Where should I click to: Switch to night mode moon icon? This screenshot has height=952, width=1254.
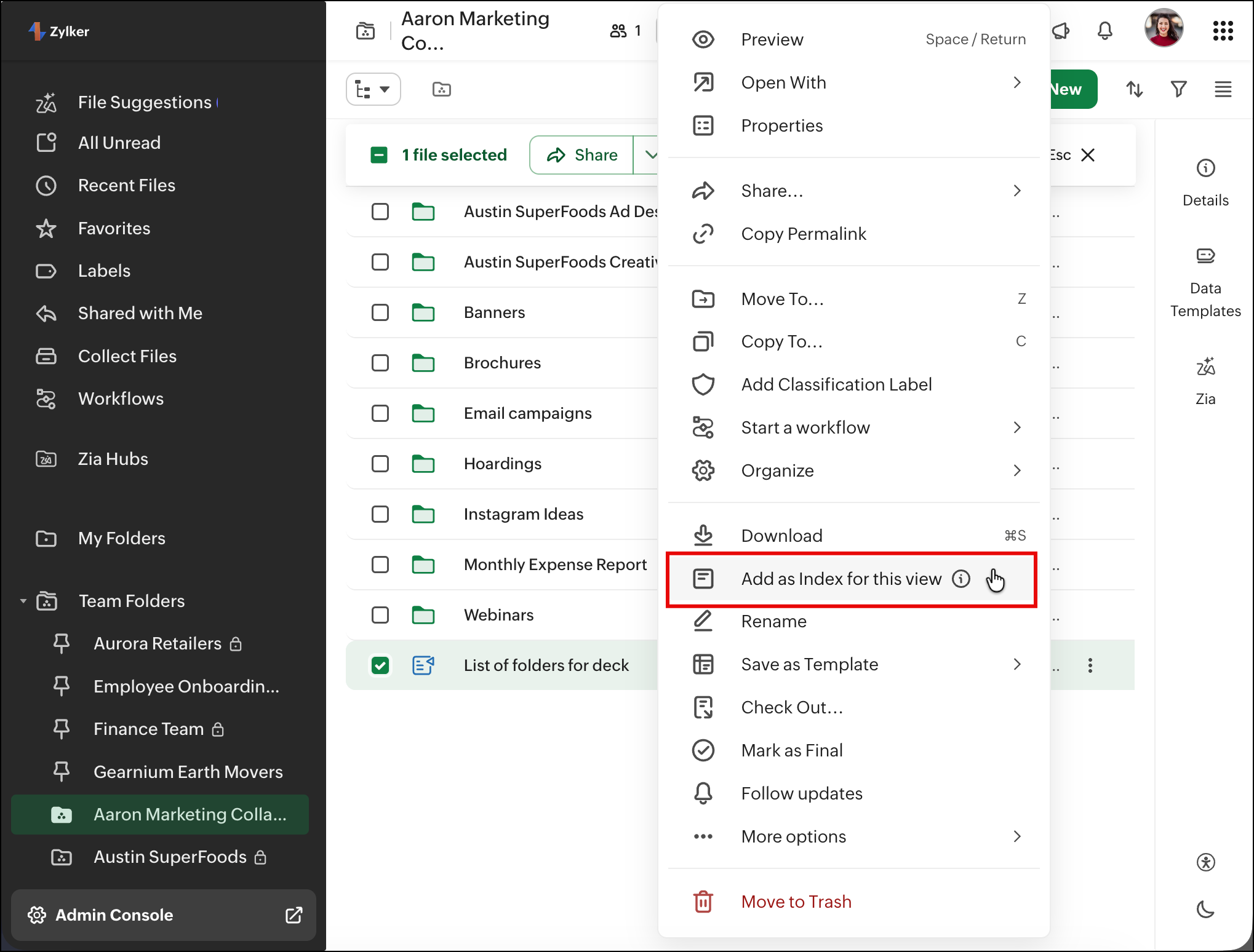[1205, 909]
